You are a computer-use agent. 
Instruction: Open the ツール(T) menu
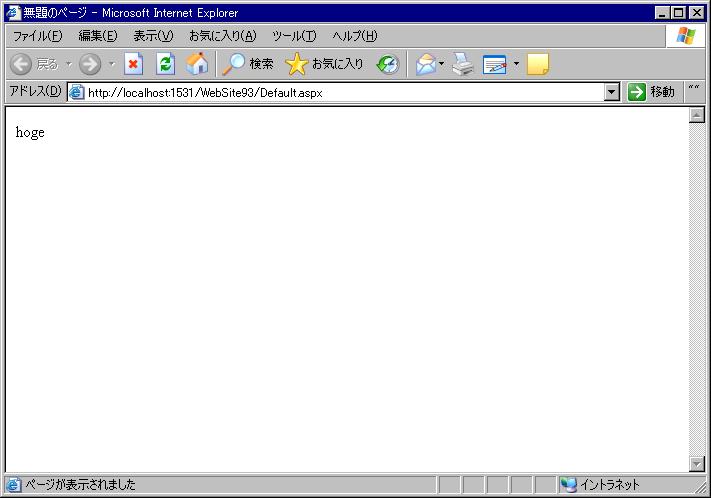point(294,36)
